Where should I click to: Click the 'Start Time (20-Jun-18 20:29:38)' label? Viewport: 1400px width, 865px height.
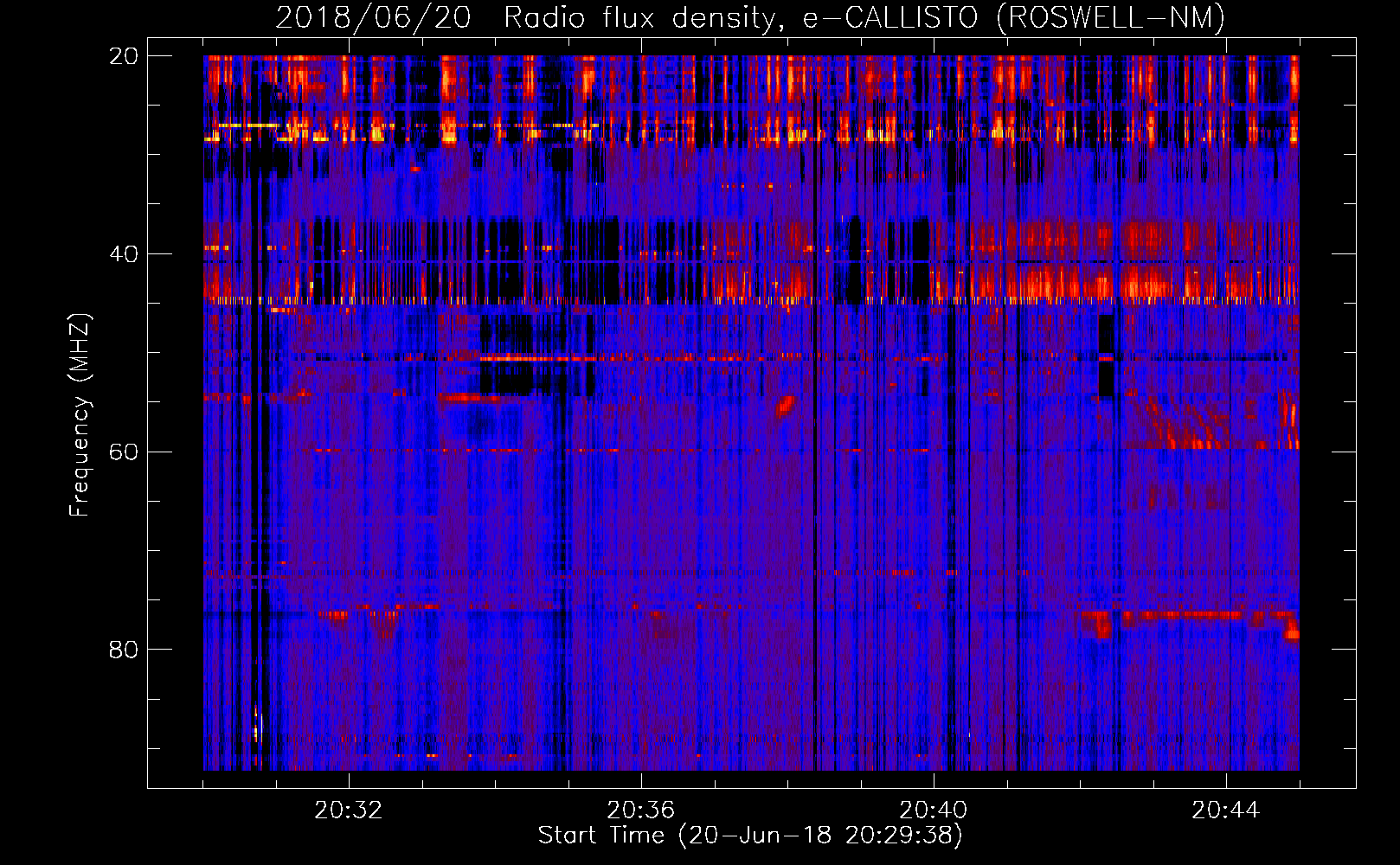750,836
